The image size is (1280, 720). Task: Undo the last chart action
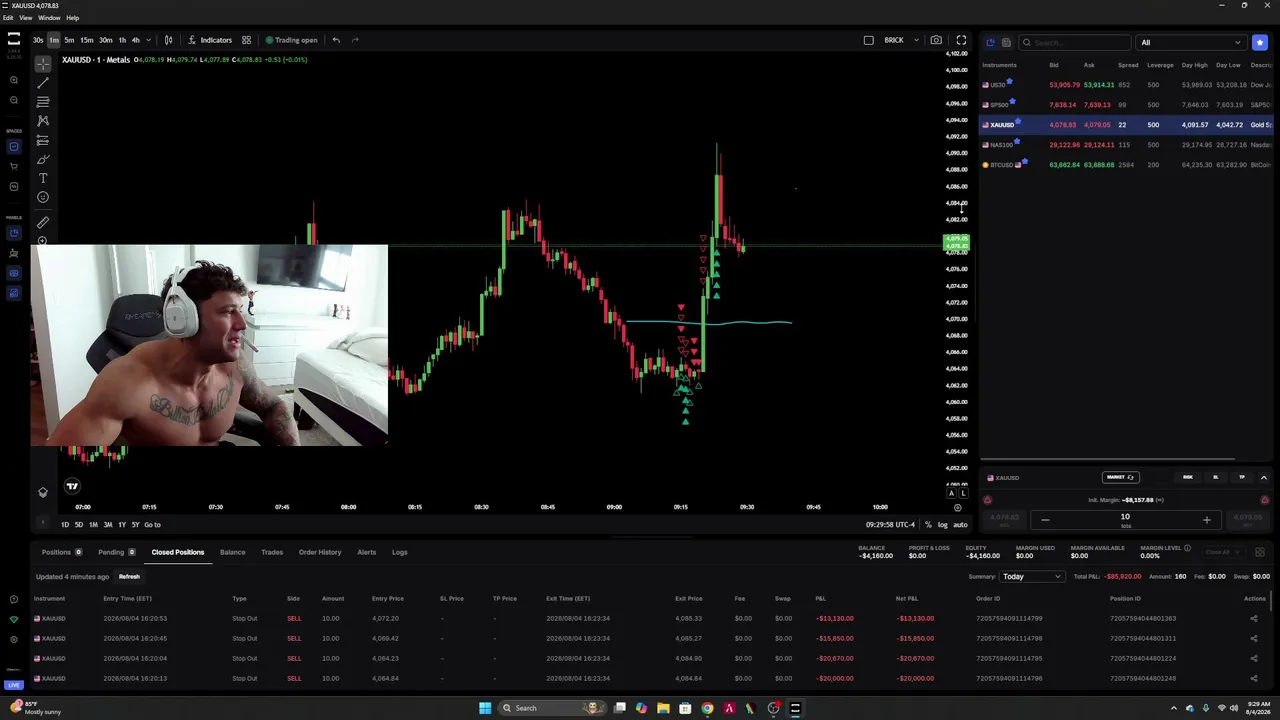(x=336, y=40)
